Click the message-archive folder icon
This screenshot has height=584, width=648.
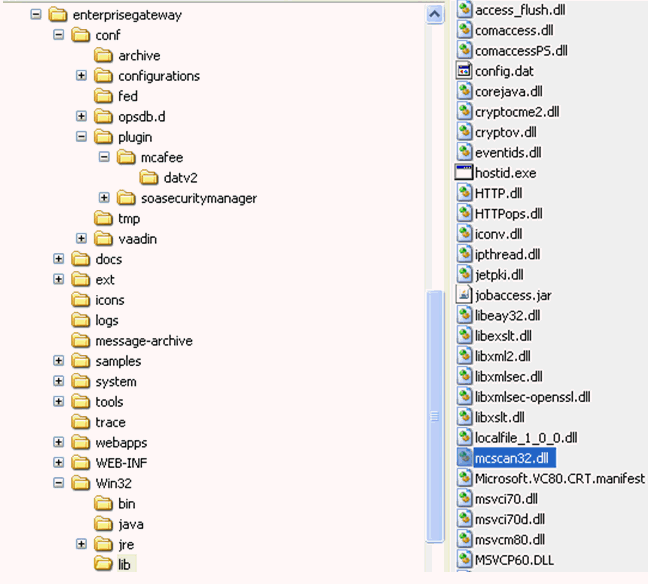tap(80, 341)
